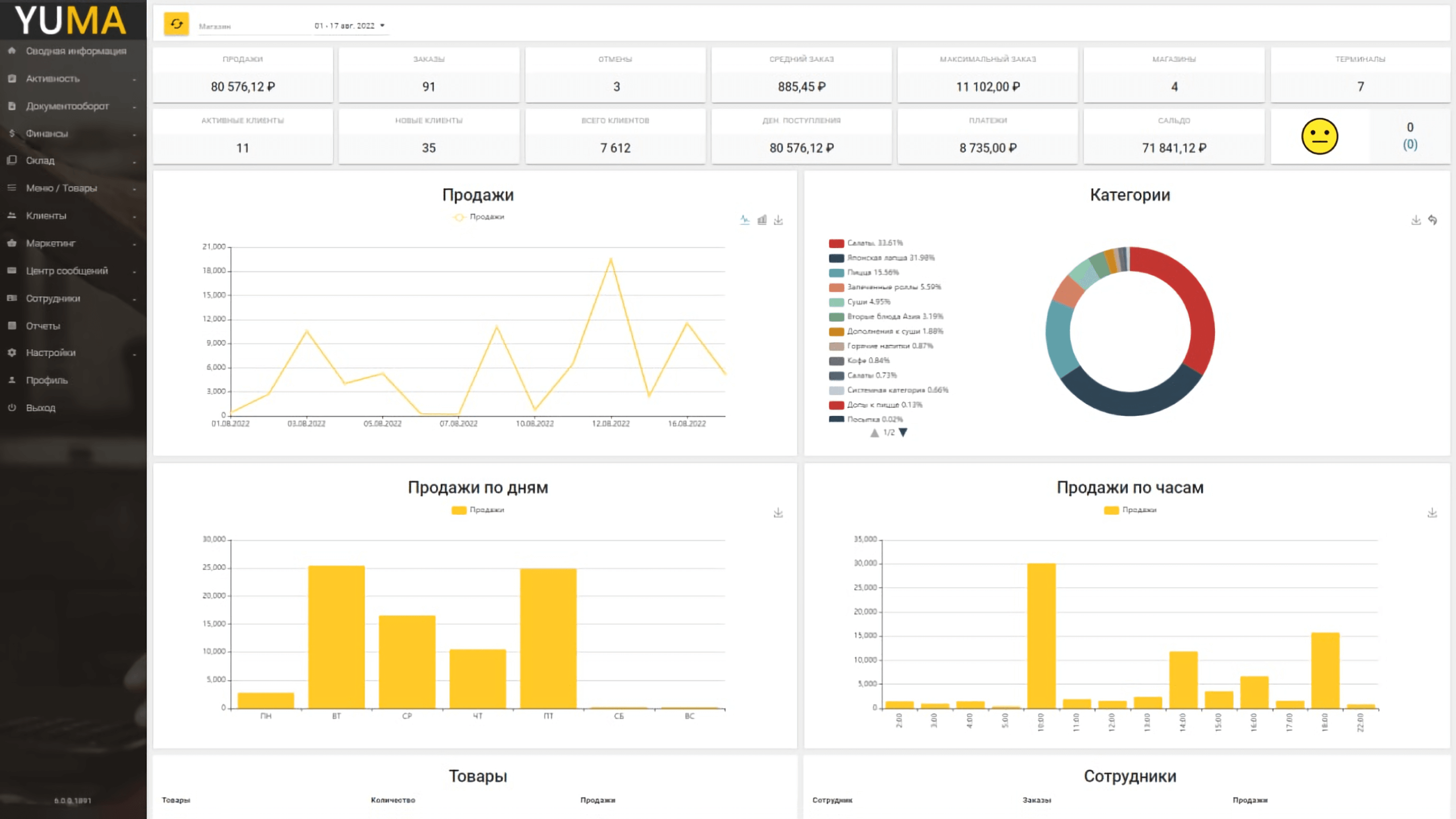This screenshot has height=819, width=1456.
Task: Toggle Салаты red legend swatch
Action: (836, 243)
